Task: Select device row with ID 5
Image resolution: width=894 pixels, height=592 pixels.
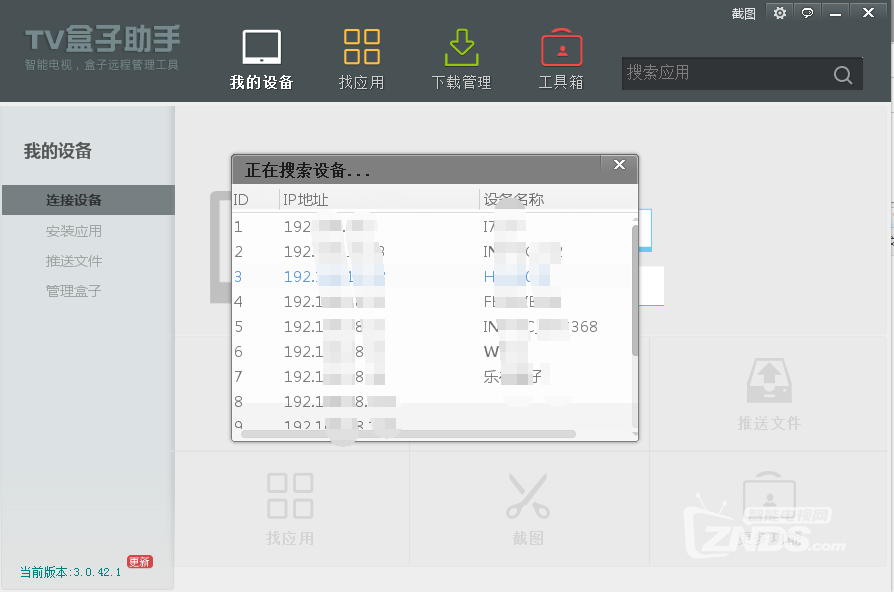Action: coord(432,326)
